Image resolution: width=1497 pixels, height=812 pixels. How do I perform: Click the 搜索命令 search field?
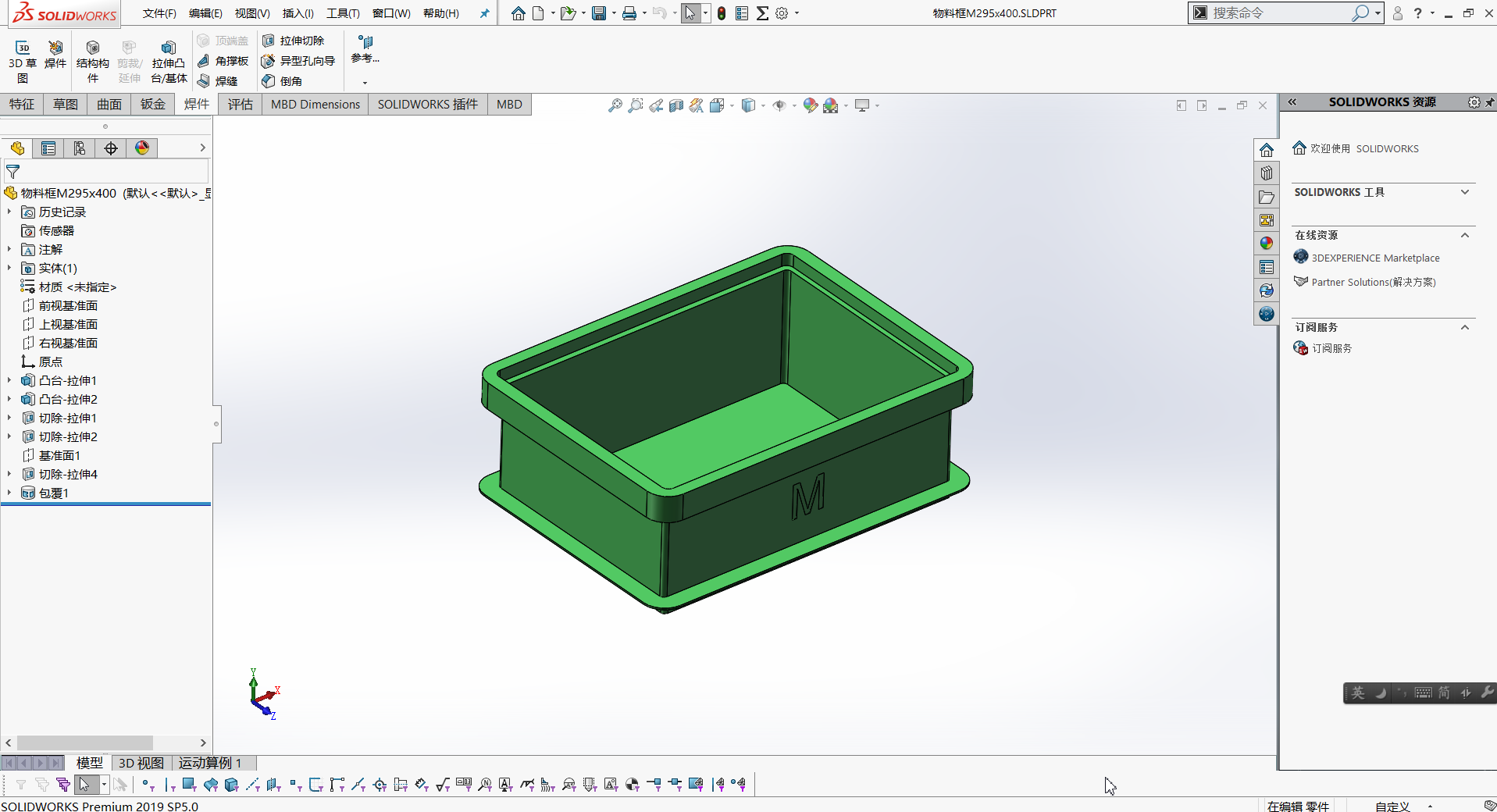(1281, 13)
